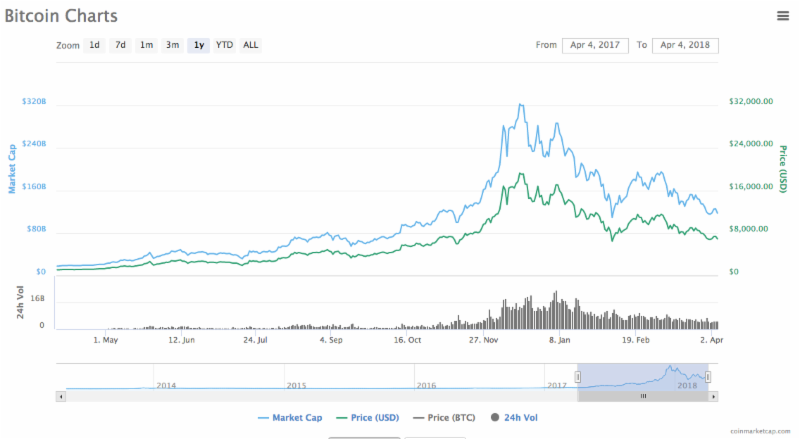Click the 8. Jan date axis label
800x439 pixels.
560,340
